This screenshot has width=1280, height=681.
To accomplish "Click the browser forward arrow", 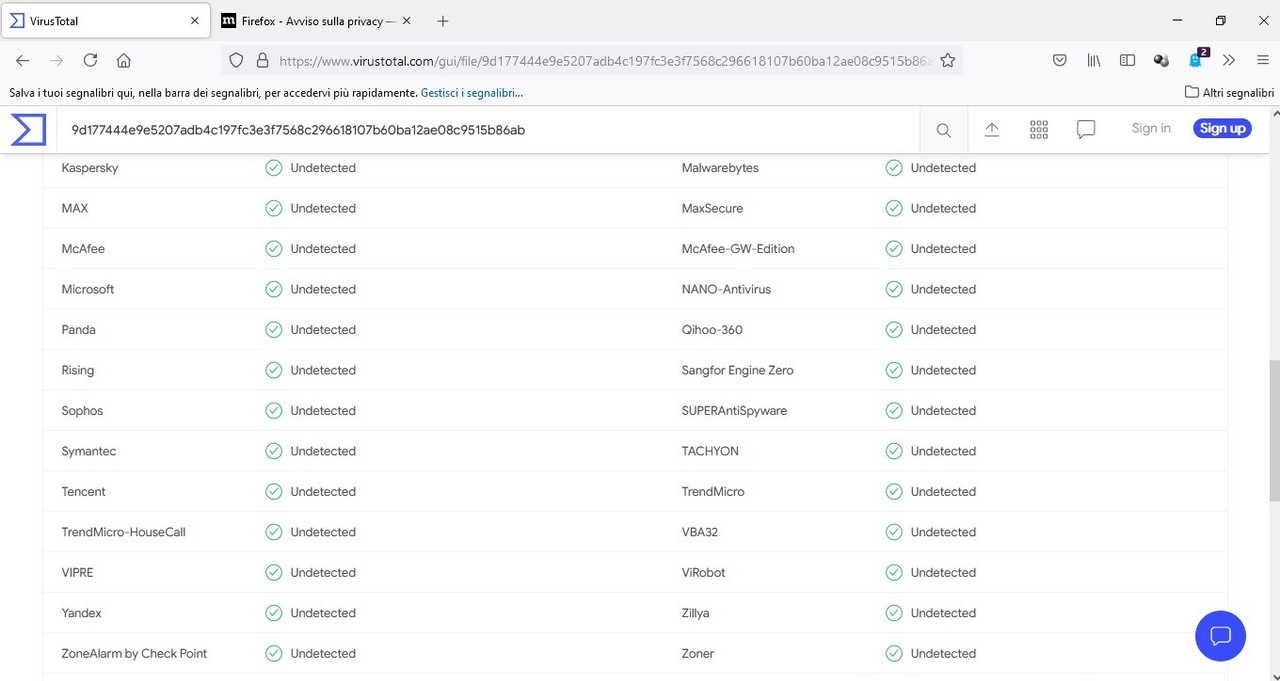I will [56, 60].
